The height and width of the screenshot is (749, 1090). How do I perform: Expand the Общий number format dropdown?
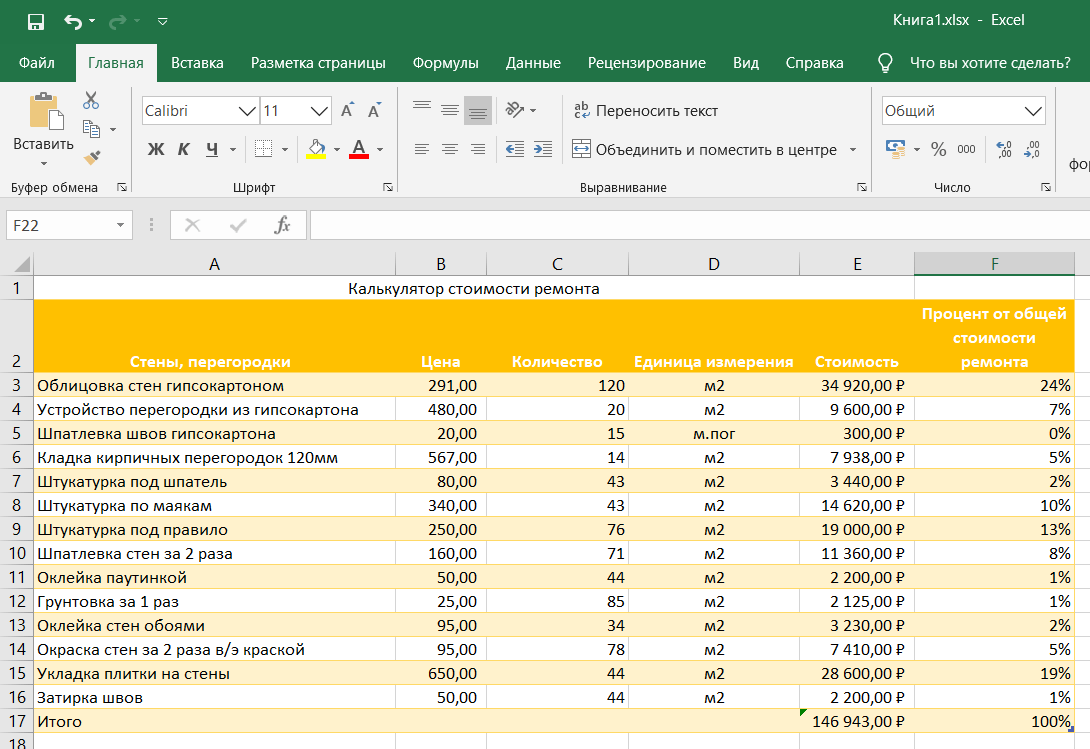click(x=1032, y=111)
